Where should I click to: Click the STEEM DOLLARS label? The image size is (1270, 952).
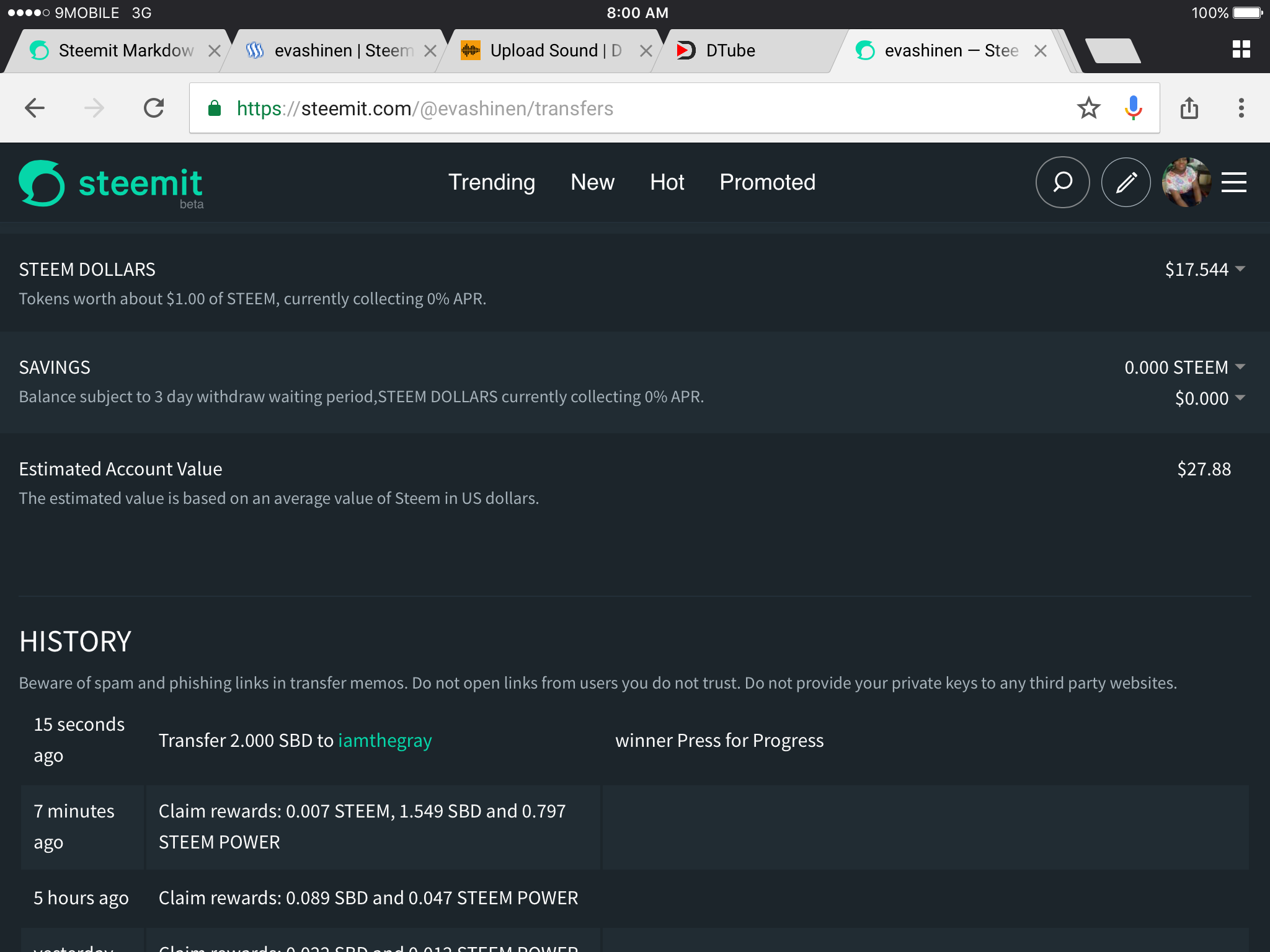(x=87, y=270)
